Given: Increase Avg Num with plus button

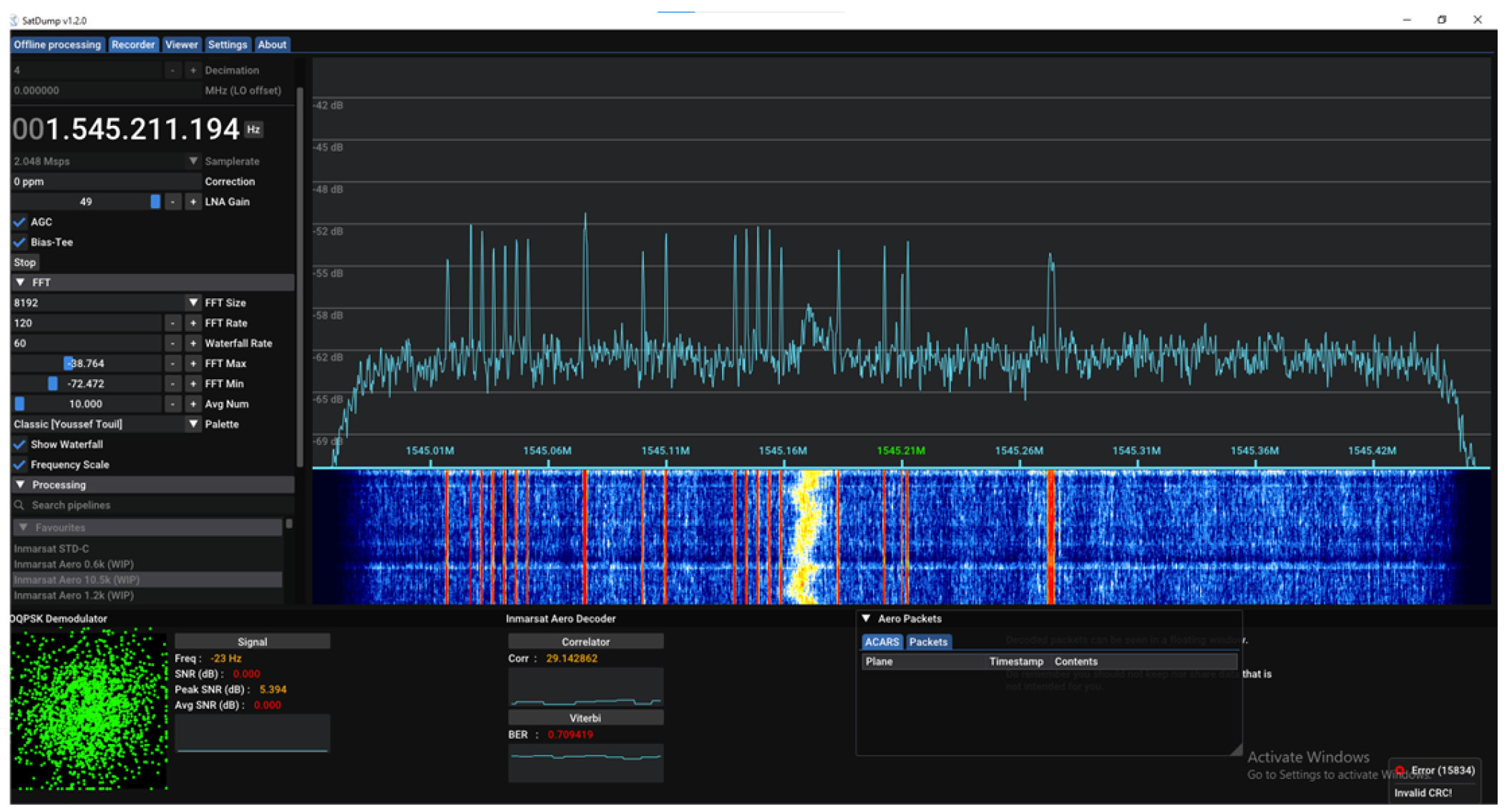Looking at the screenshot, I should click(x=192, y=404).
